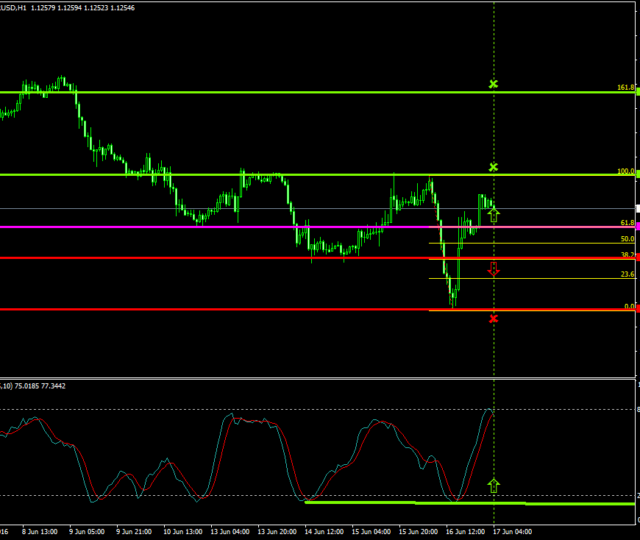Select the 23.6 Fibonacci level label
640x540 pixels.
click(627, 274)
